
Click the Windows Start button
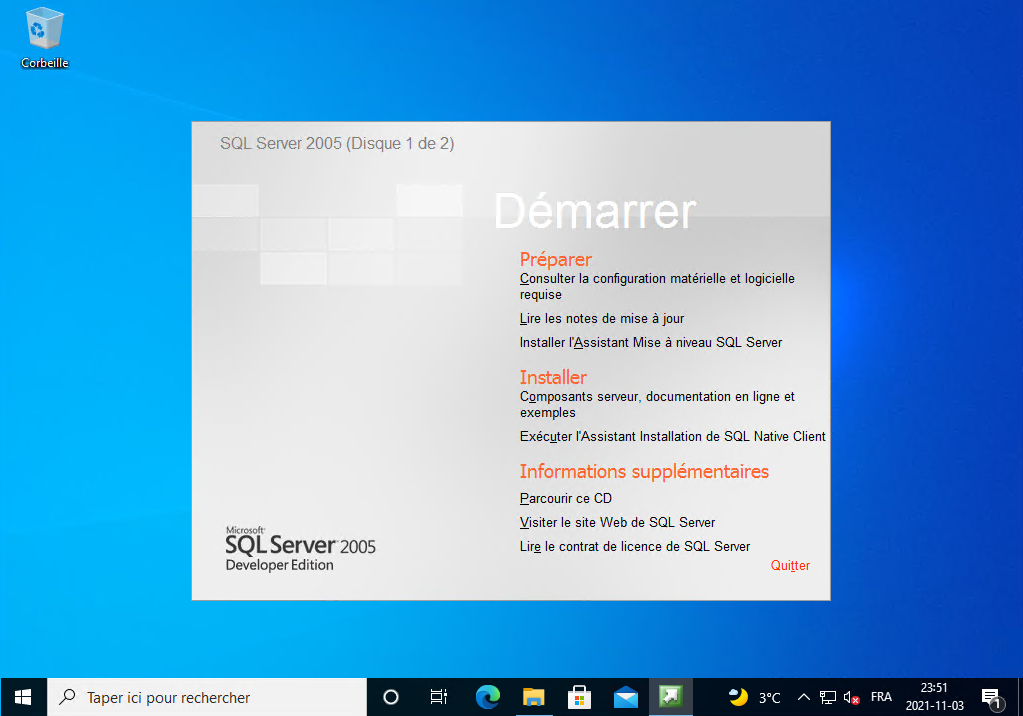(22, 697)
